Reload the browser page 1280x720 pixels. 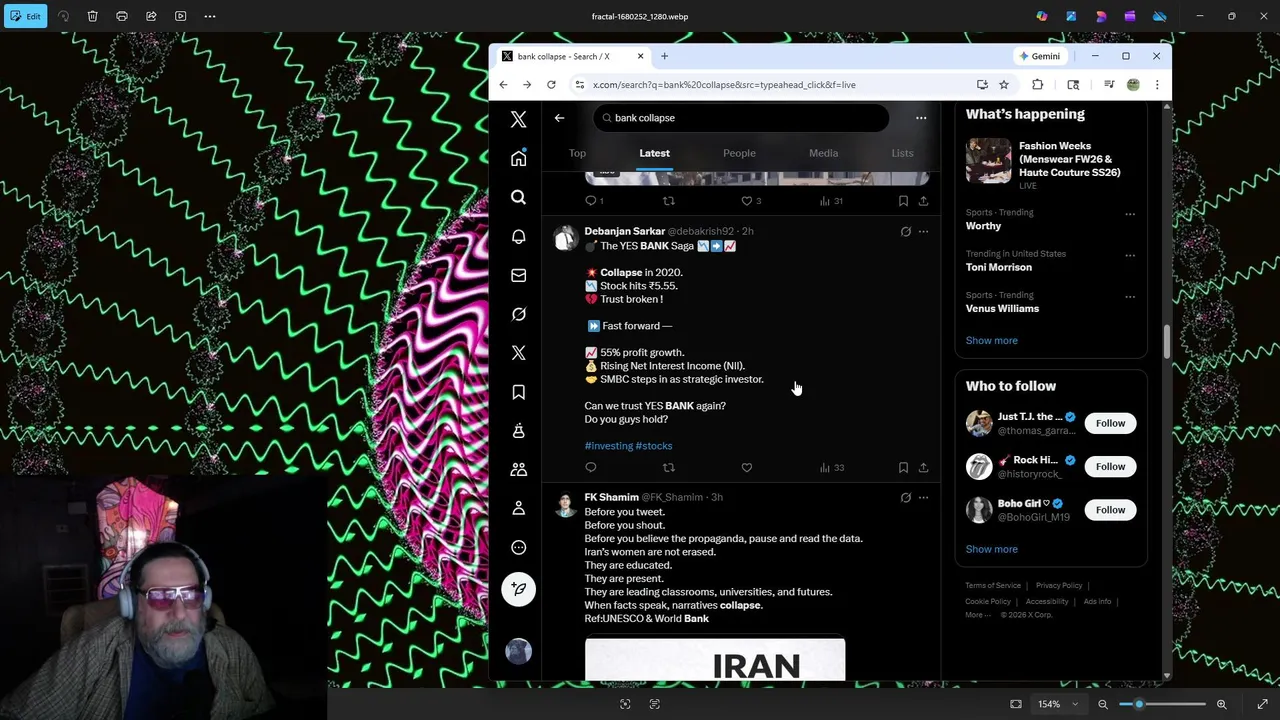551,85
